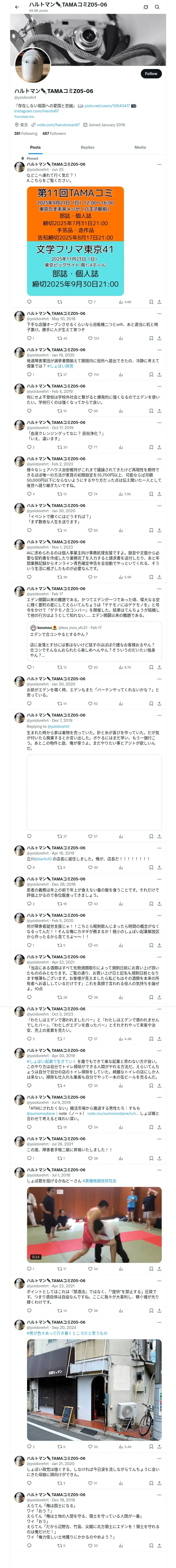Open the more menu on the pinned post
The image size is (176, 1568).
159,164
